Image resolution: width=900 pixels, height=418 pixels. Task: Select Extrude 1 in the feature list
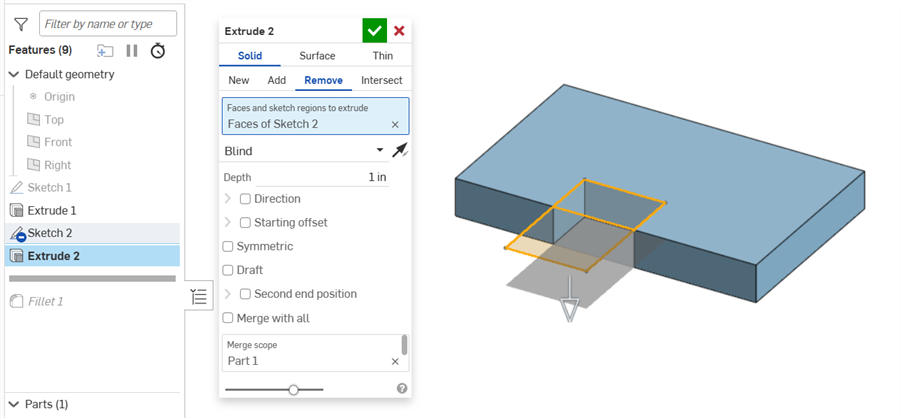click(52, 210)
